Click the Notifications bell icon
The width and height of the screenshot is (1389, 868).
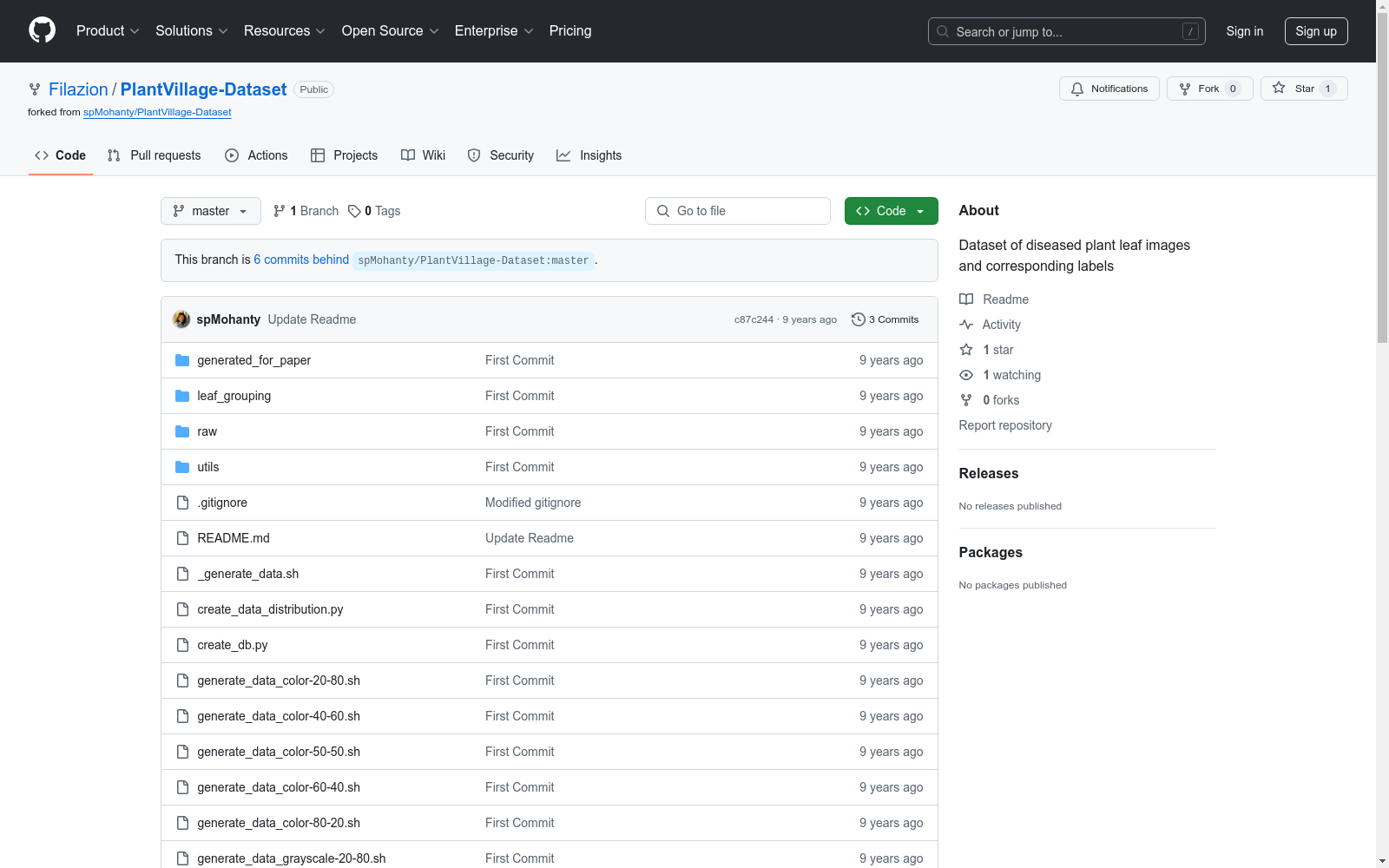(1077, 89)
